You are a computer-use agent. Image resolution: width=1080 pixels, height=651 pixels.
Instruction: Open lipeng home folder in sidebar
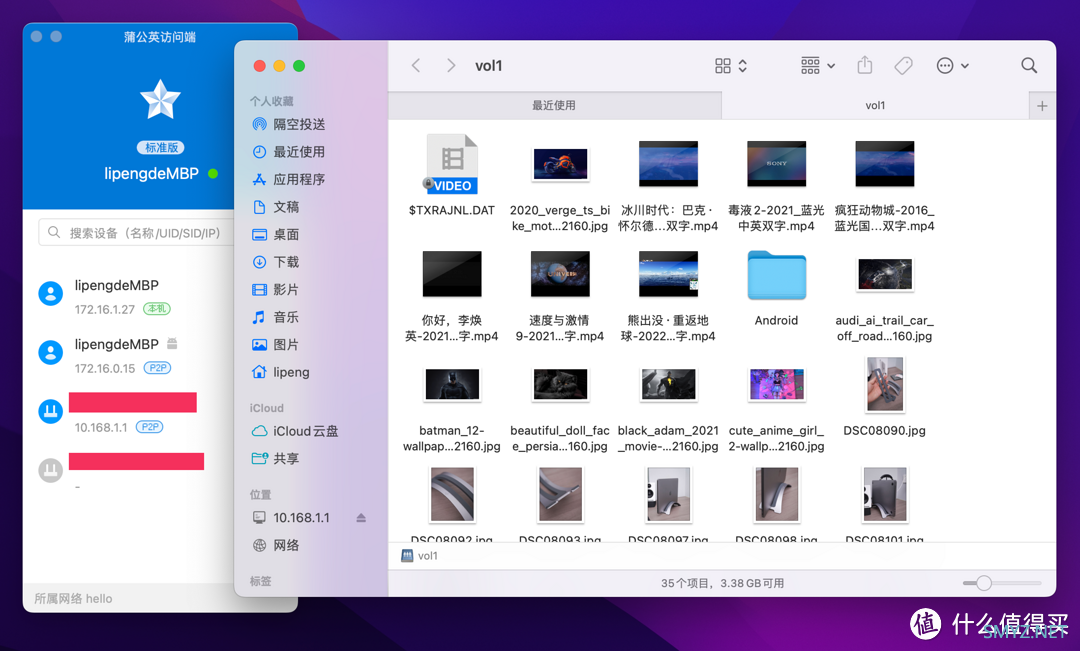pos(282,372)
